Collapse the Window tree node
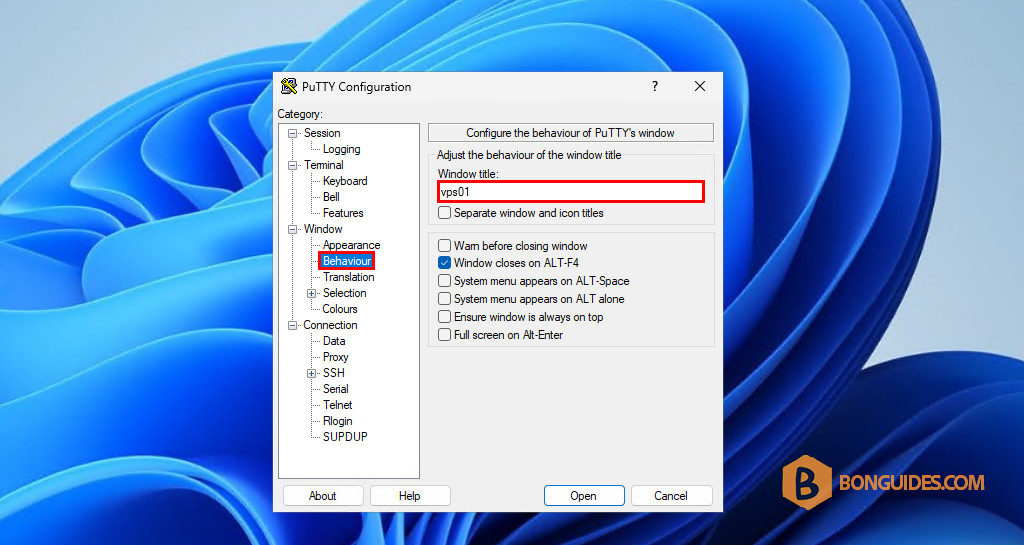This screenshot has height=545, width=1024. pyautogui.click(x=293, y=229)
